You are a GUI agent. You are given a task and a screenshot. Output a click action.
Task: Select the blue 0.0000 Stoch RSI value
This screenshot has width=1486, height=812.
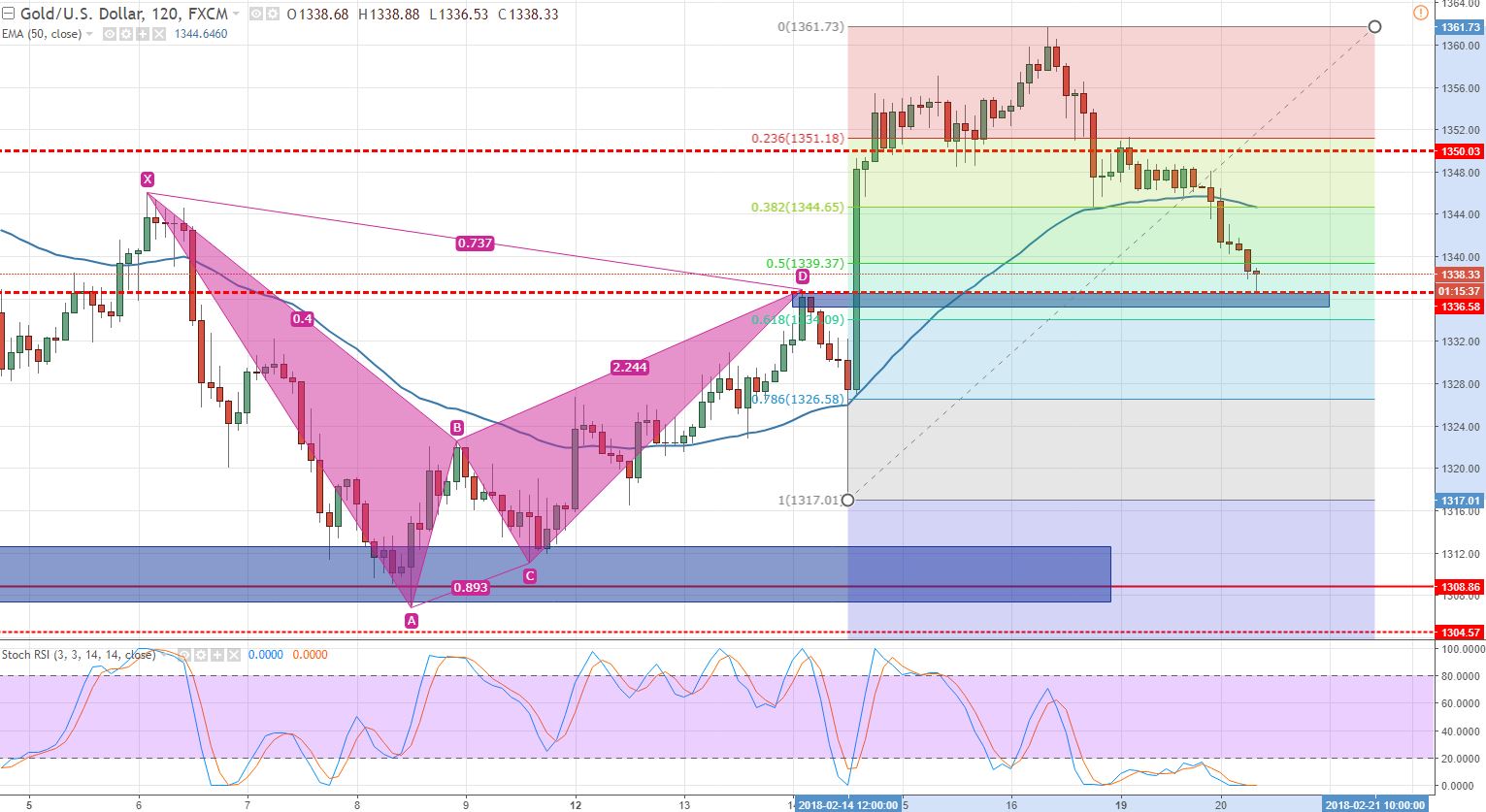pyautogui.click(x=264, y=655)
